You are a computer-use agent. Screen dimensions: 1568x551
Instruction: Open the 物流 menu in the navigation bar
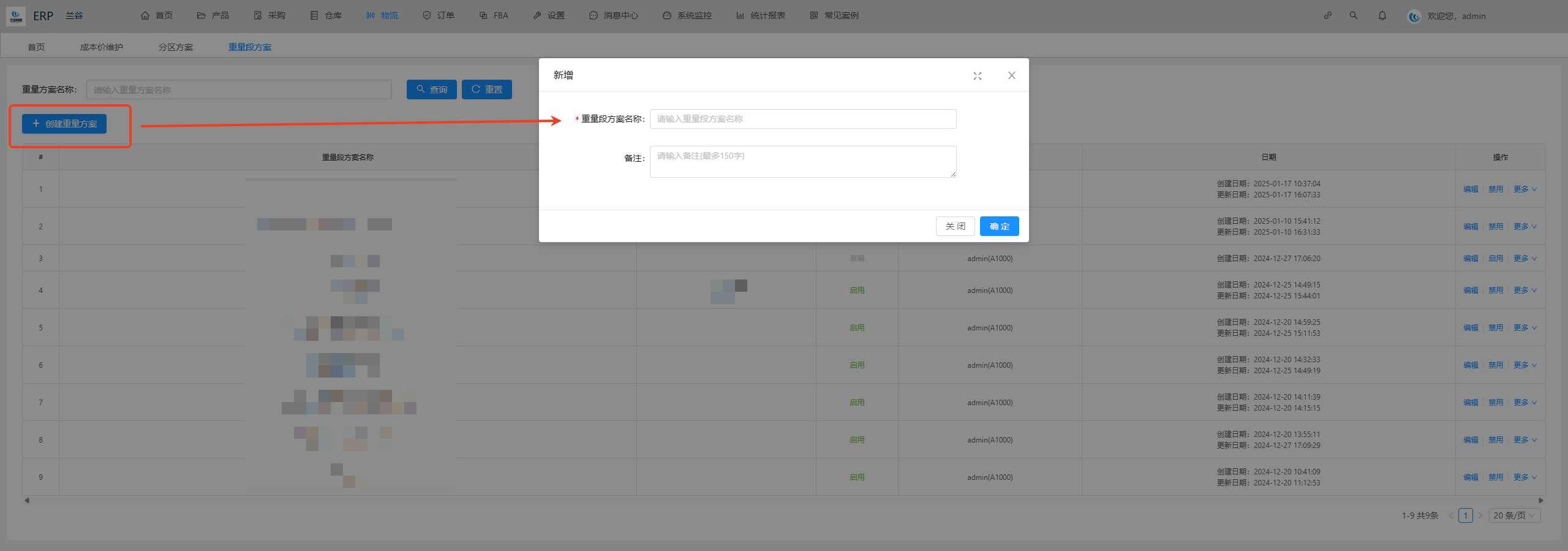(382, 15)
